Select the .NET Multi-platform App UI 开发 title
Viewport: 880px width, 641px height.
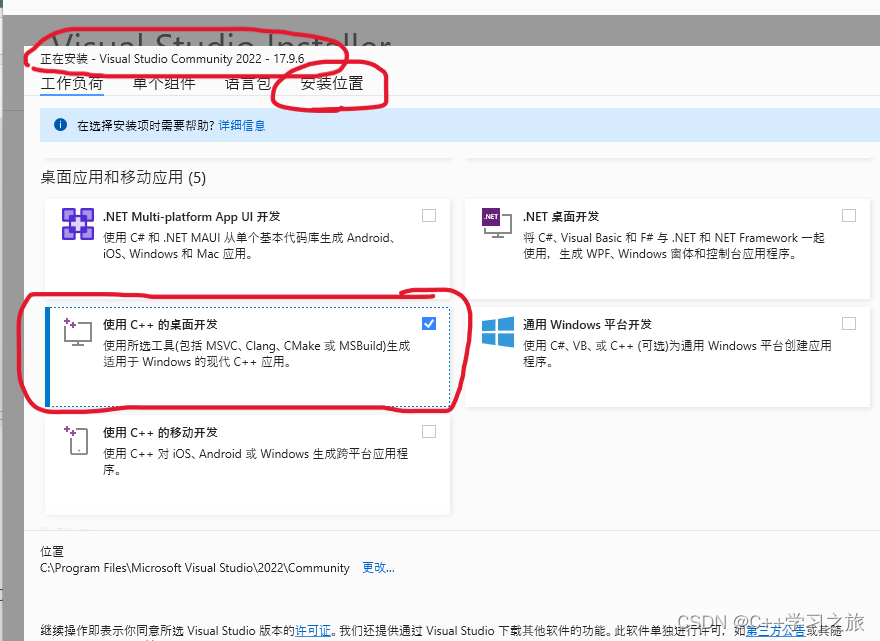click(191, 217)
